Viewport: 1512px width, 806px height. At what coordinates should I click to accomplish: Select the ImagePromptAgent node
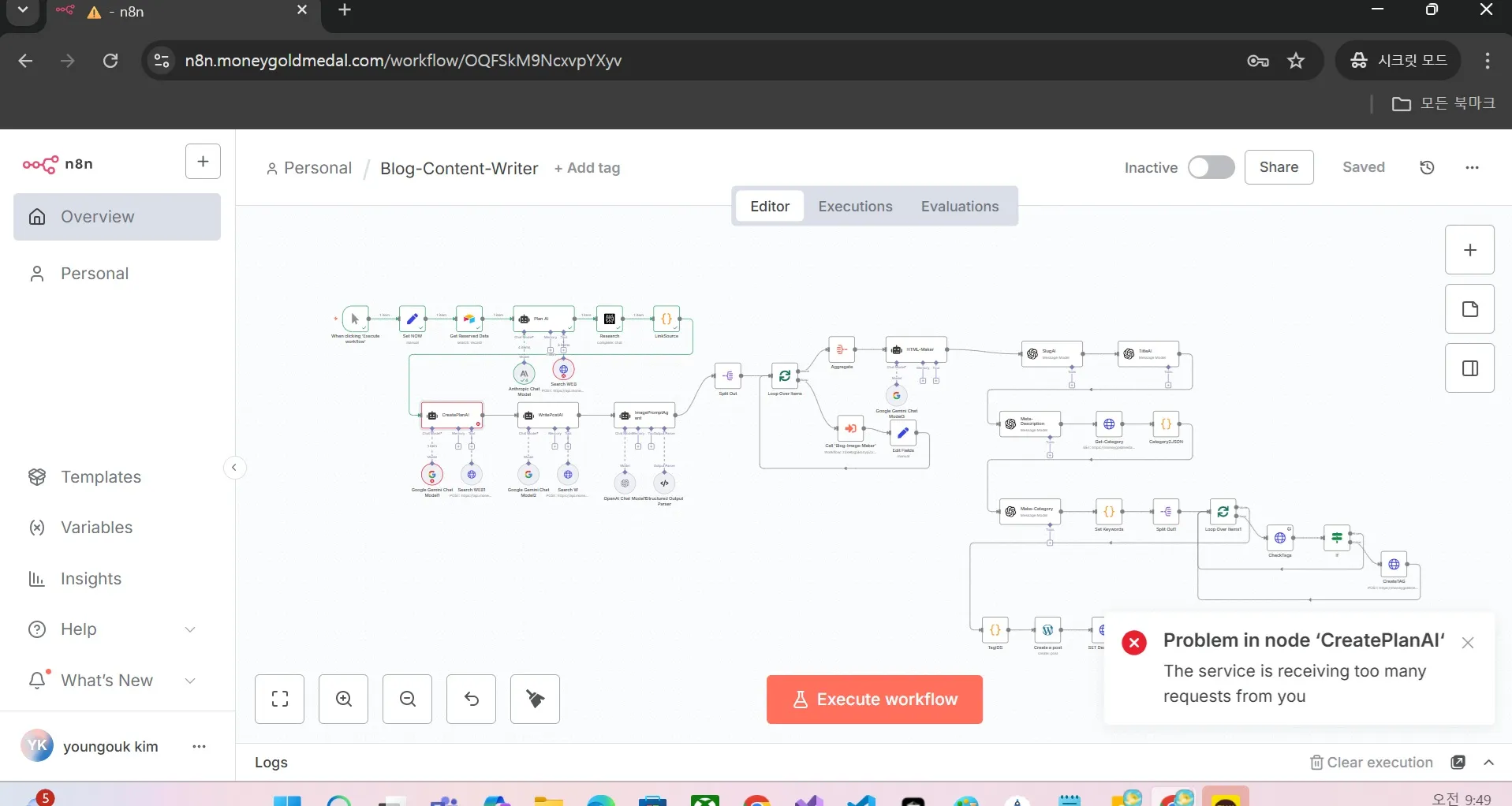point(645,415)
